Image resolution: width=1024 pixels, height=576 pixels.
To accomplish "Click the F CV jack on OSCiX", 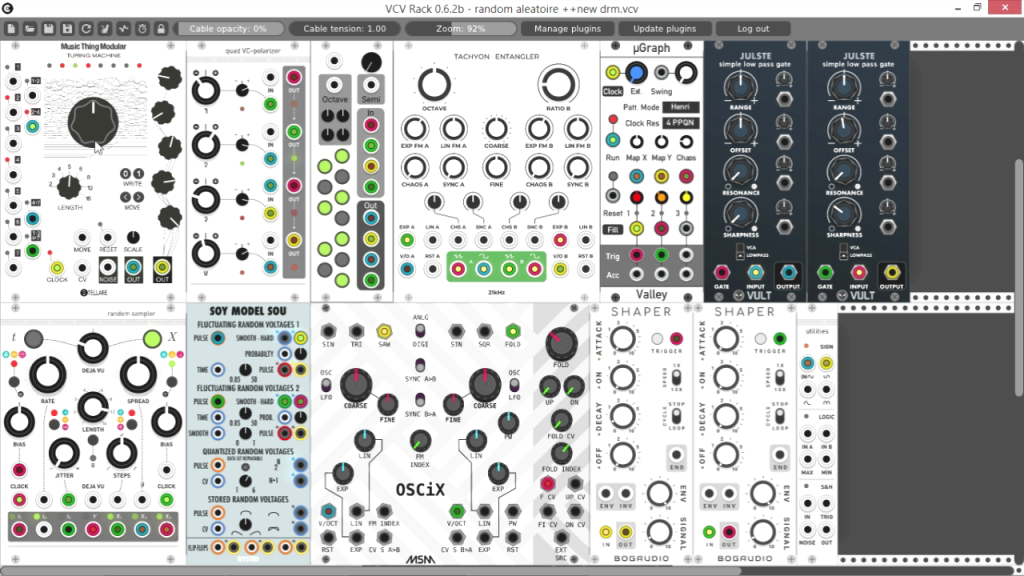I will point(547,484).
